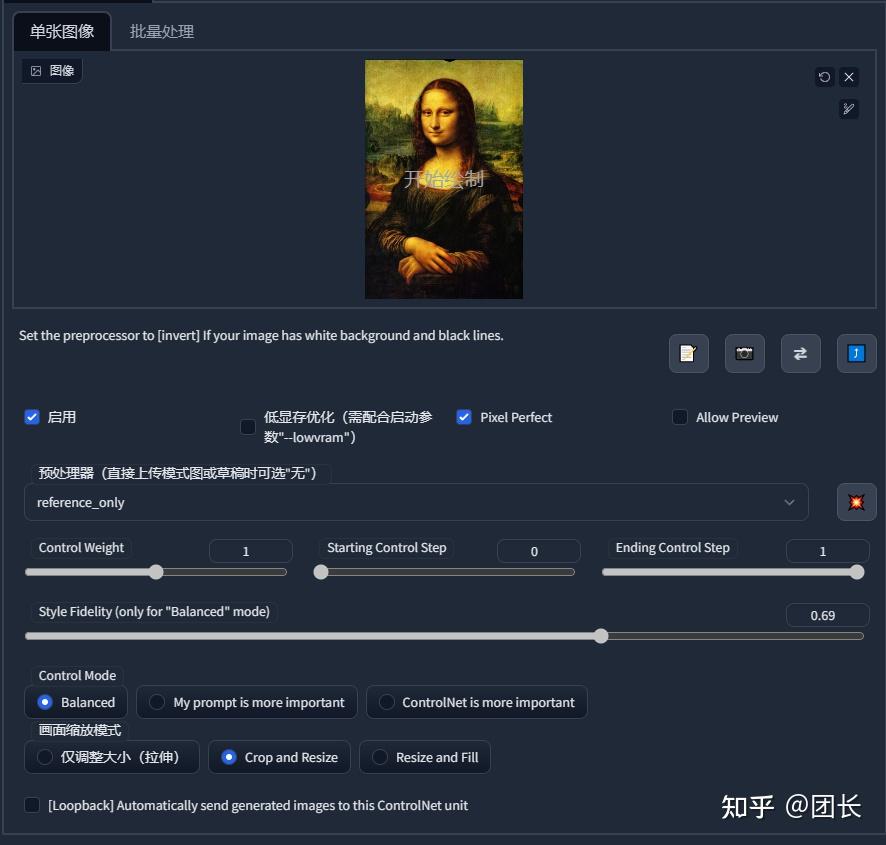Open a new canvas with the notepad icon
This screenshot has width=886, height=845.
pyautogui.click(x=688, y=353)
